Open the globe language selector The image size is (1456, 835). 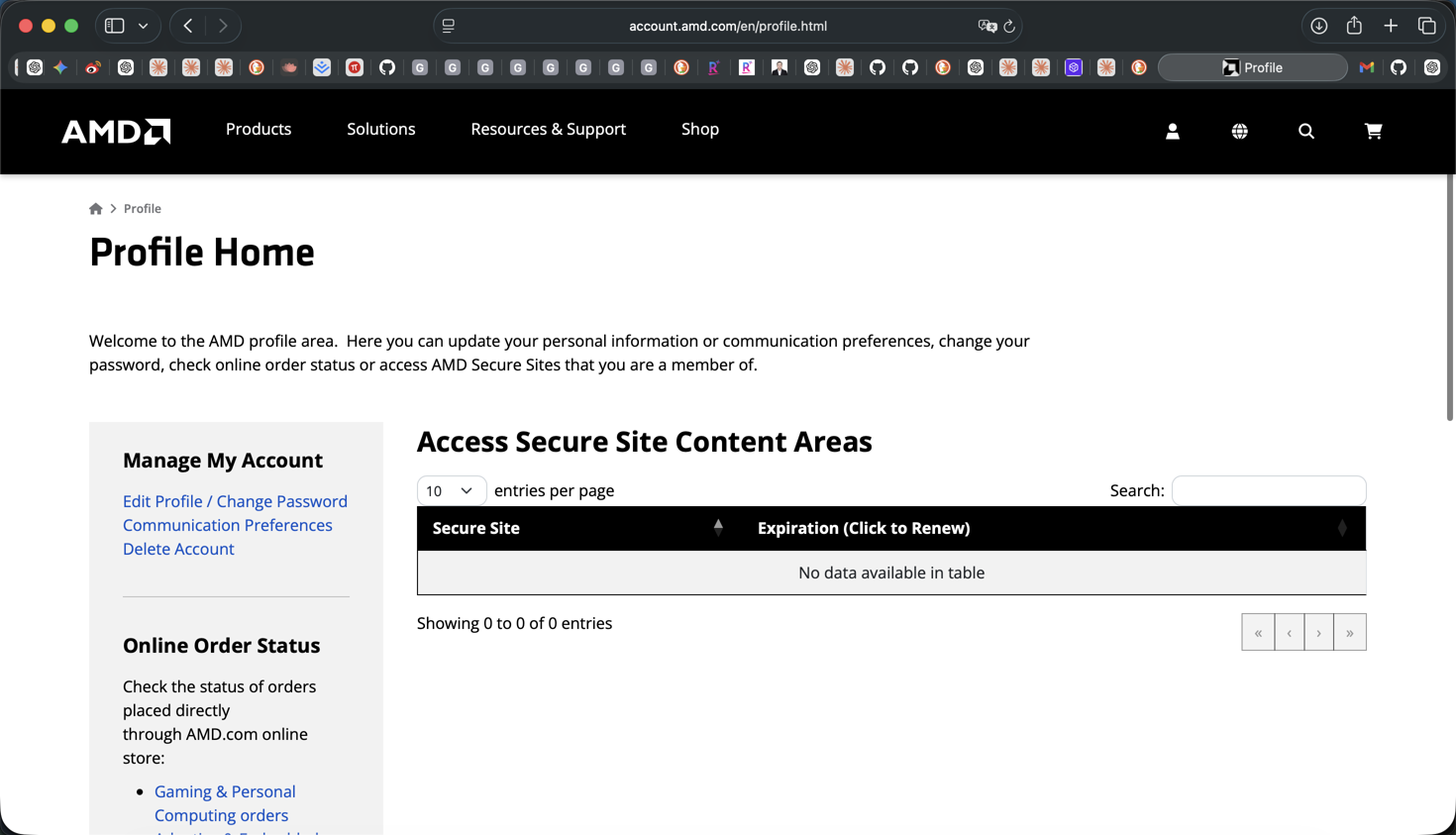point(1239,131)
